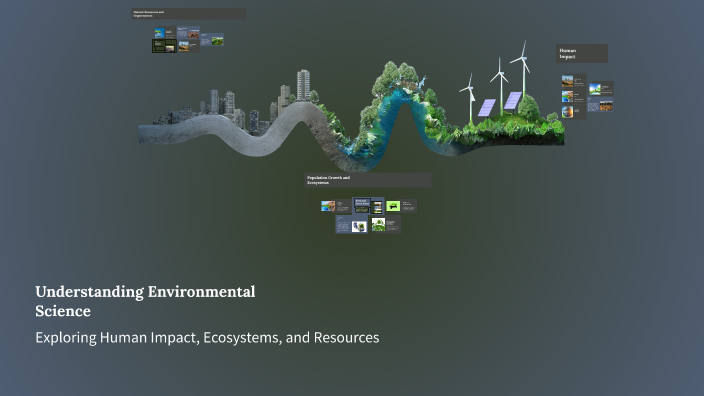The height and width of the screenshot is (396, 704).
Task: Open the Human Impact topic label
Action: [x=582, y=53]
